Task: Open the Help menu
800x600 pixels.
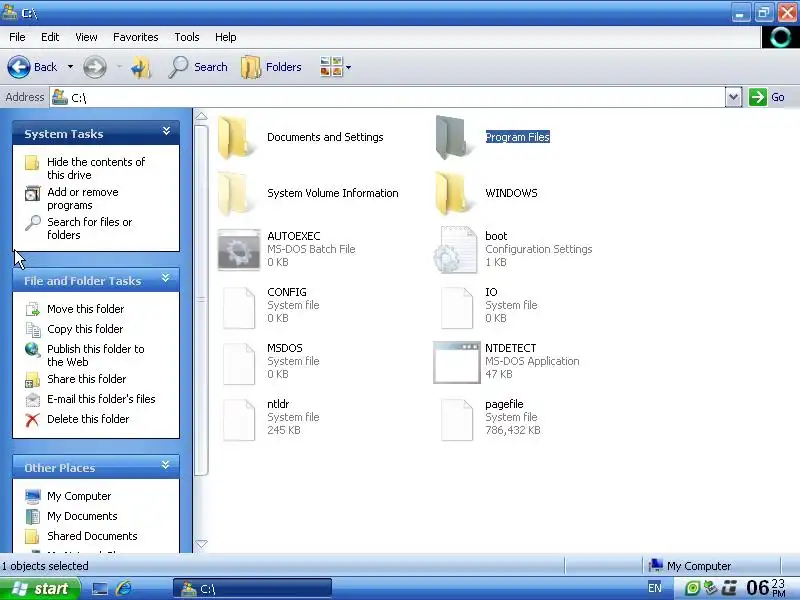Action: (226, 37)
